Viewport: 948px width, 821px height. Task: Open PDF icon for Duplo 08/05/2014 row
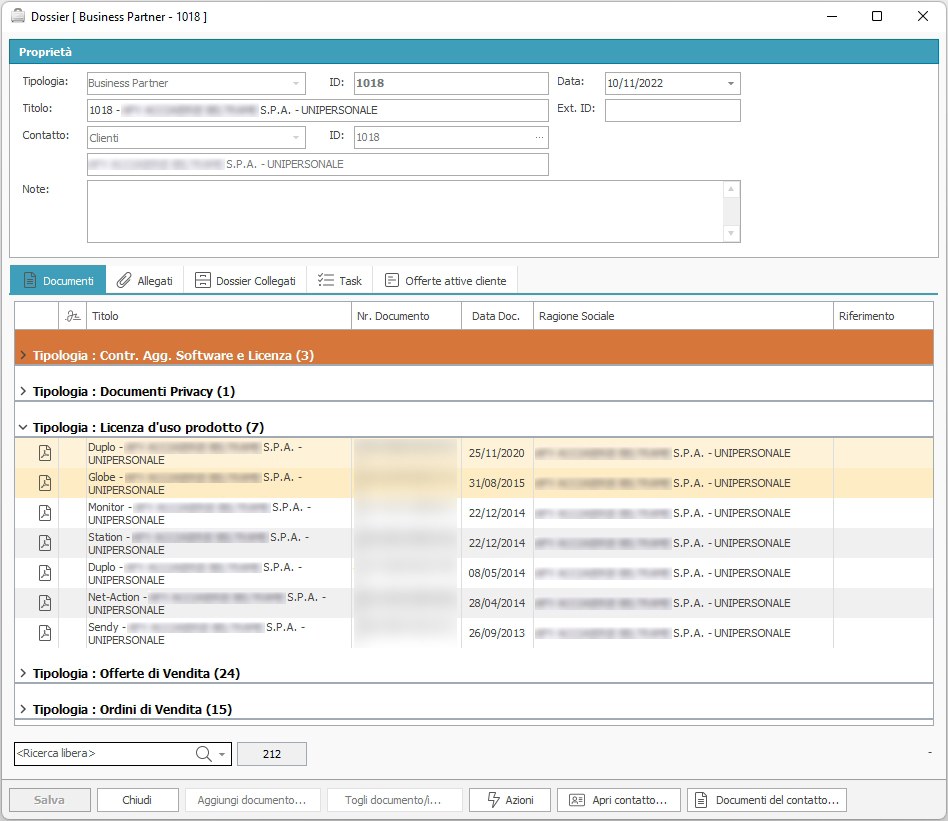(45, 573)
